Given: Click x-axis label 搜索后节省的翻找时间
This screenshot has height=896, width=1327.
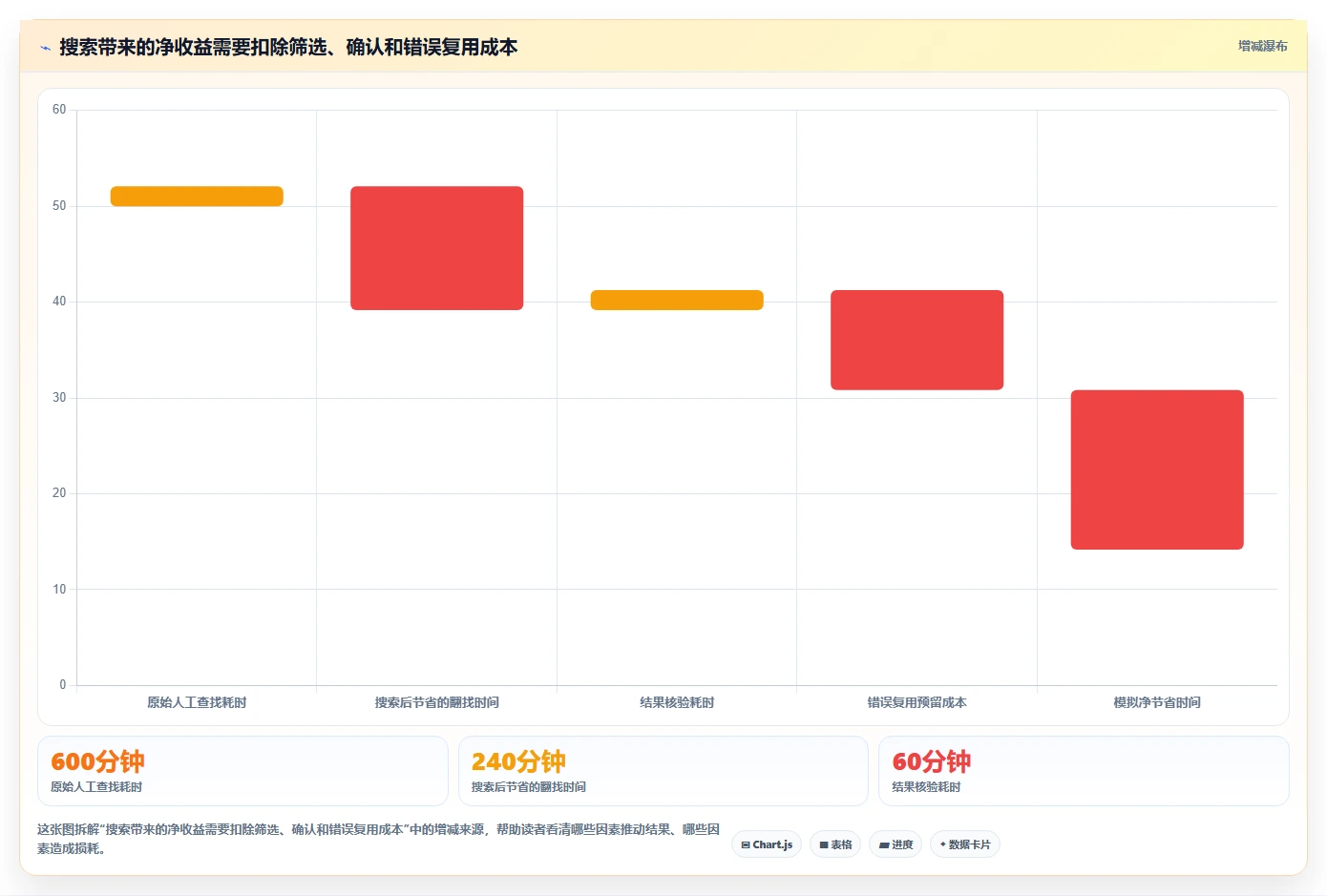Looking at the screenshot, I should (x=437, y=702).
